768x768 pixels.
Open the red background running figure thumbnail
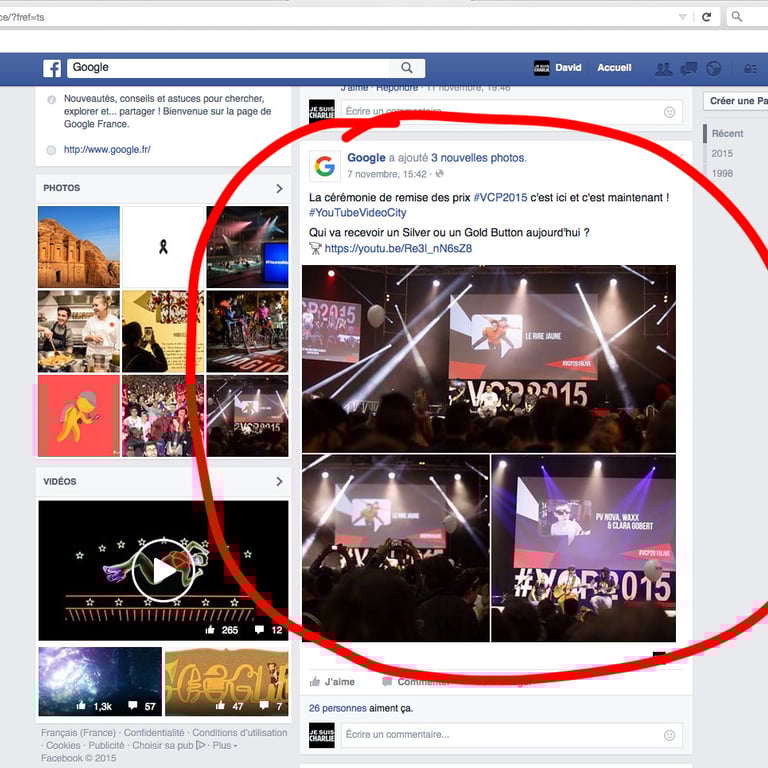79,416
